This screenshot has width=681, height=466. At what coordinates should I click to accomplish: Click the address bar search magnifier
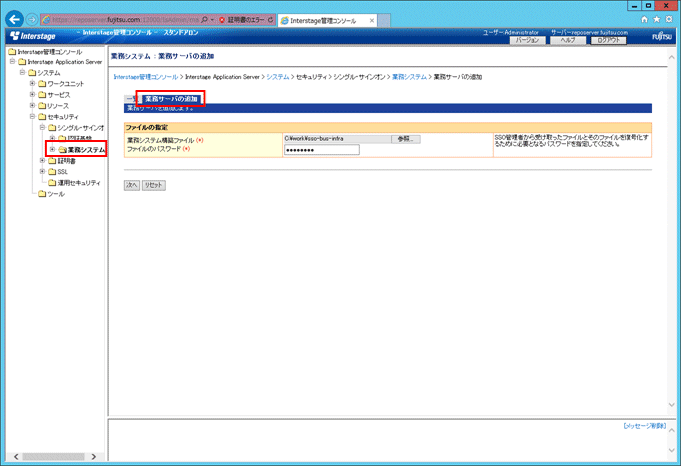pos(205,20)
